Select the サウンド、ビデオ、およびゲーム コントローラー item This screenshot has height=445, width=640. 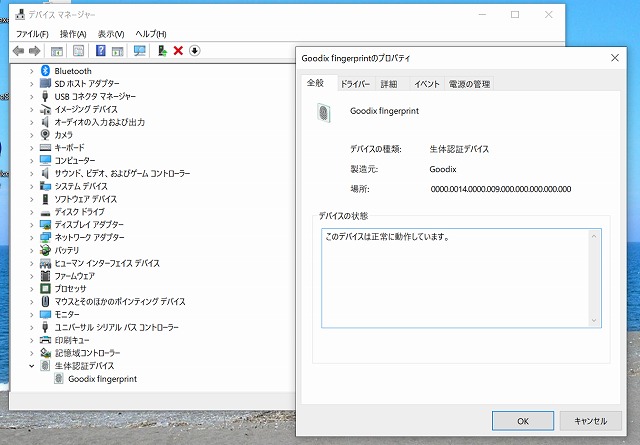point(122,174)
